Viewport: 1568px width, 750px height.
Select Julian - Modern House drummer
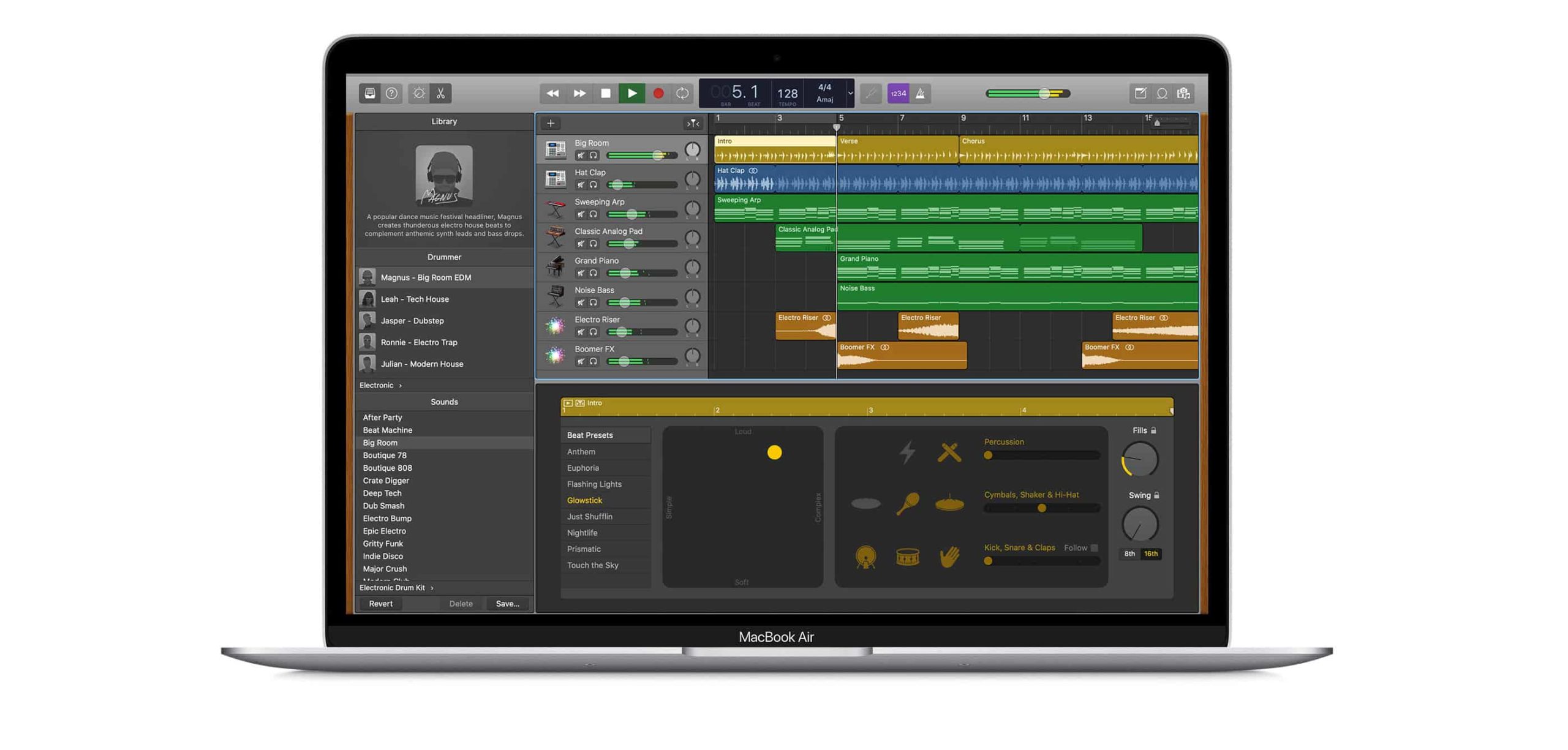coord(444,363)
